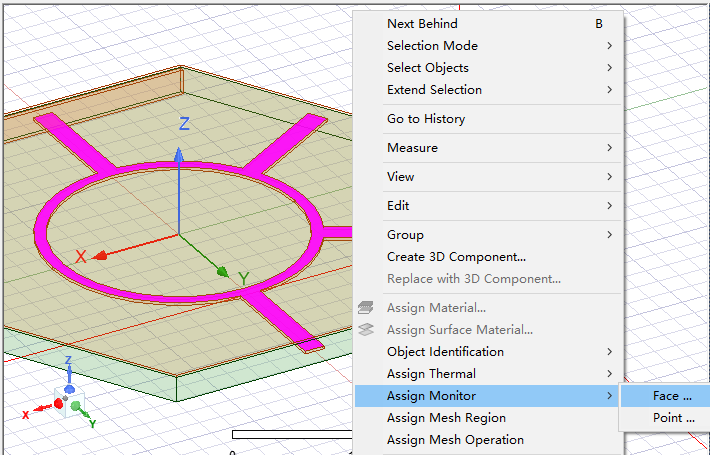
Task: Choose Face ... under Assign Monitor
Action: pyautogui.click(x=672, y=396)
